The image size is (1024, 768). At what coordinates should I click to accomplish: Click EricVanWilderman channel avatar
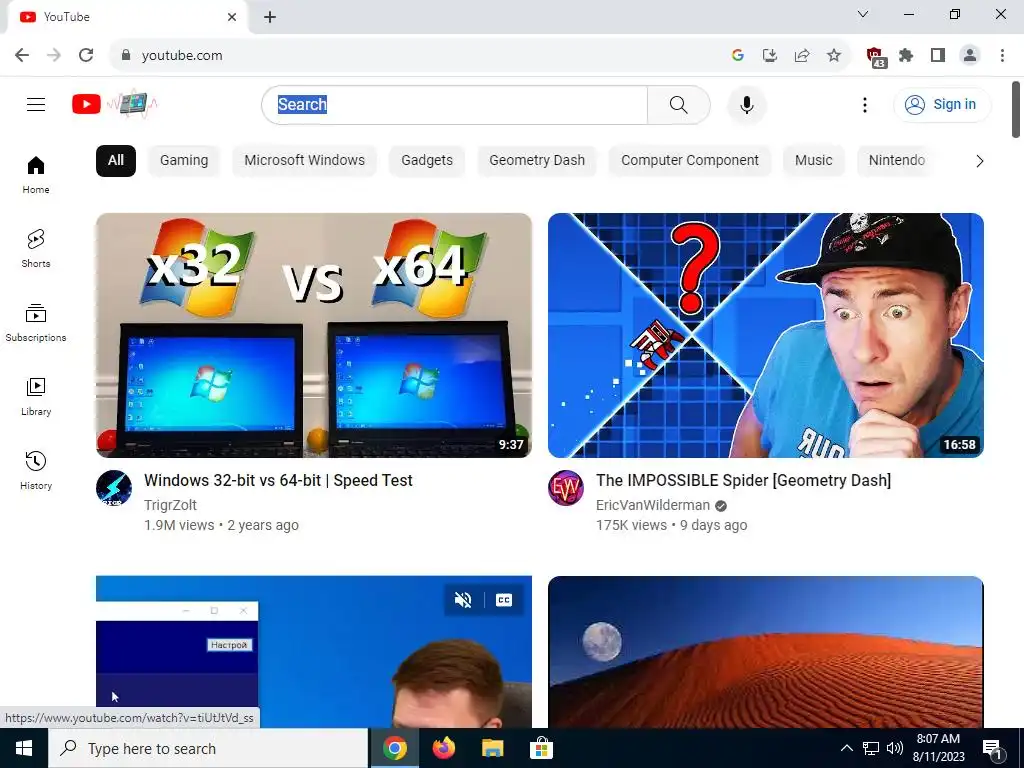[x=566, y=488]
